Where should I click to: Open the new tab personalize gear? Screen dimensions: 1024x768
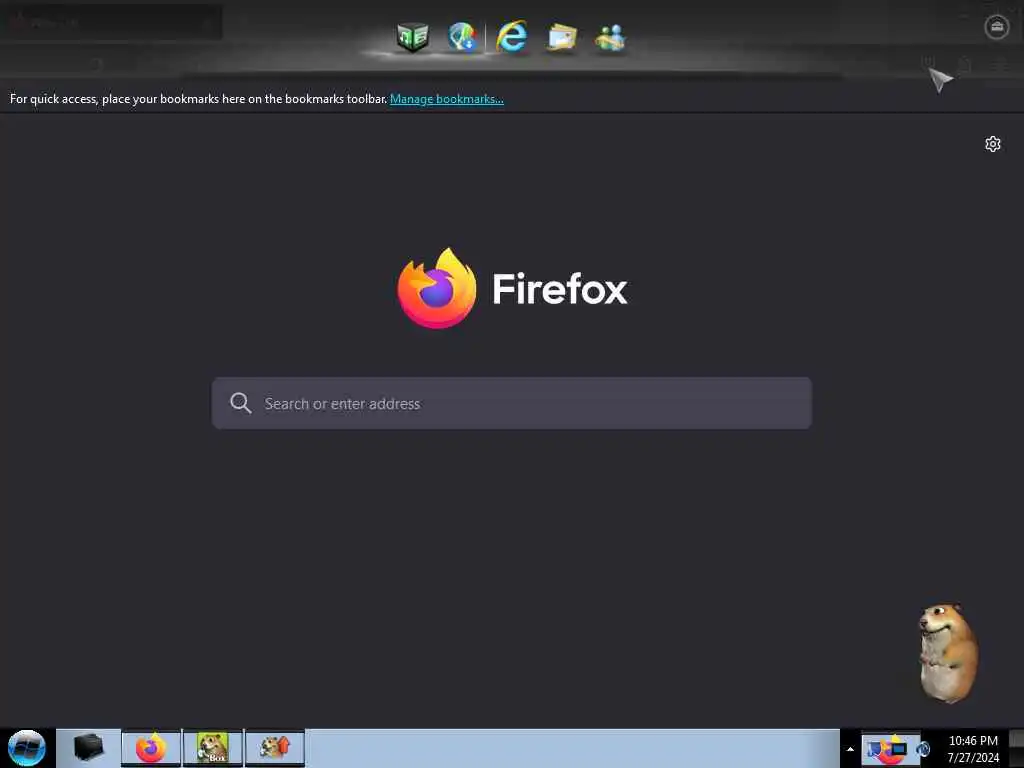(993, 144)
